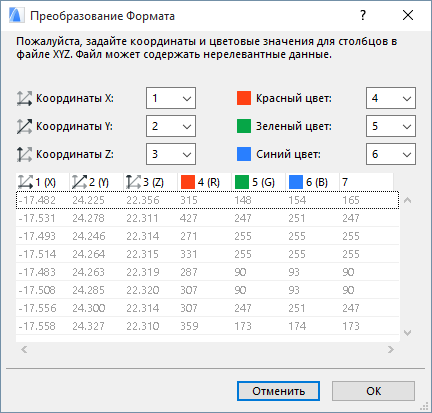Click the Y coordinates axis icon

tap(24, 126)
